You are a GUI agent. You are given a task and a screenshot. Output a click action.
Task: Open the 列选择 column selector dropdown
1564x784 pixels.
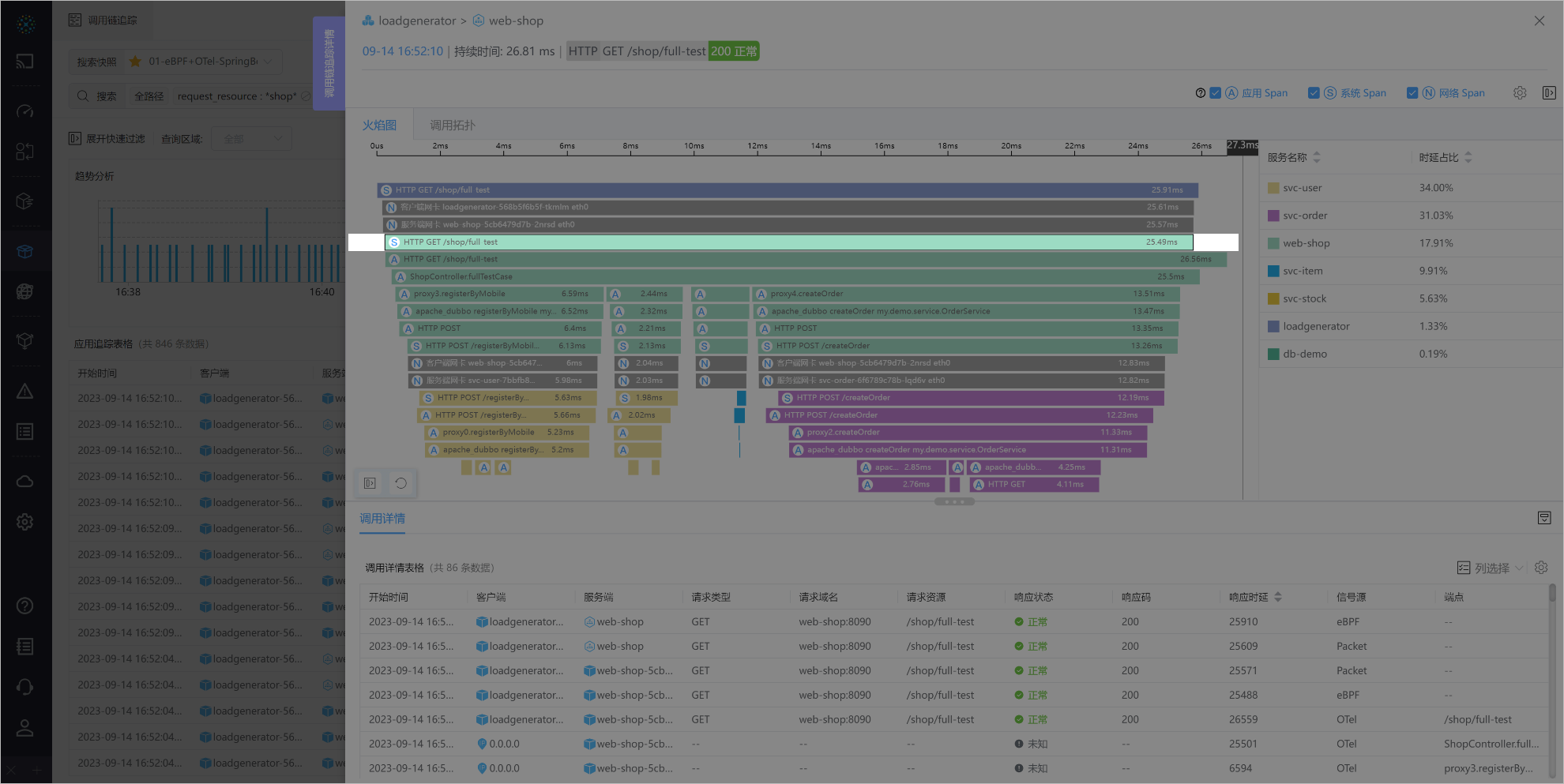click(1490, 568)
